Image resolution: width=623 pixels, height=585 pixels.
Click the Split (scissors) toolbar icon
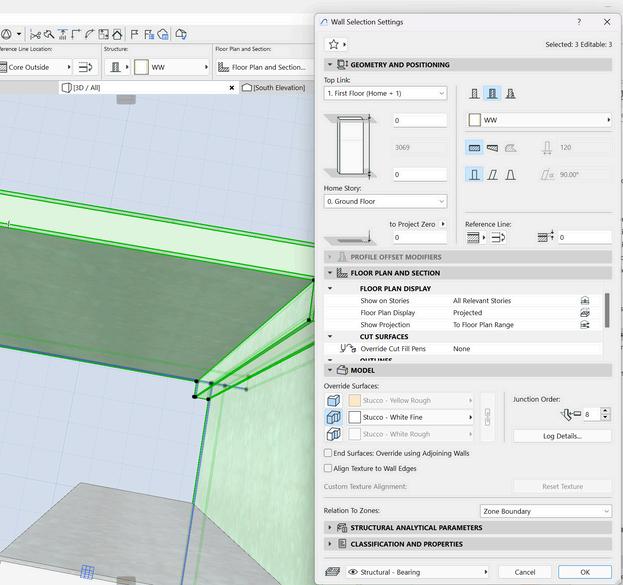point(35,35)
